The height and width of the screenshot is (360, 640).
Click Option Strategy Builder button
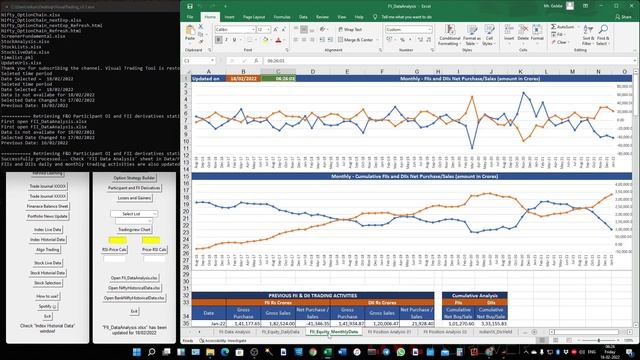(x=134, y=178)
